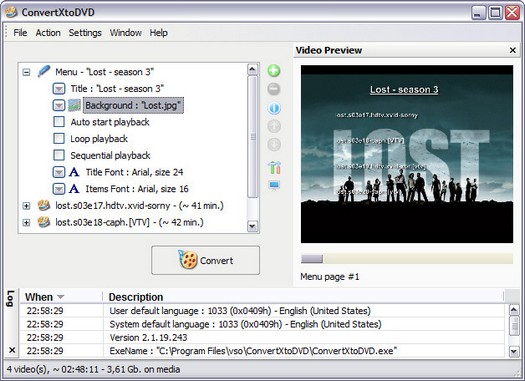Open the settings tools icon
Viewport: 525px width, 381px height.
pyautogui.click(x=274, y=167)
